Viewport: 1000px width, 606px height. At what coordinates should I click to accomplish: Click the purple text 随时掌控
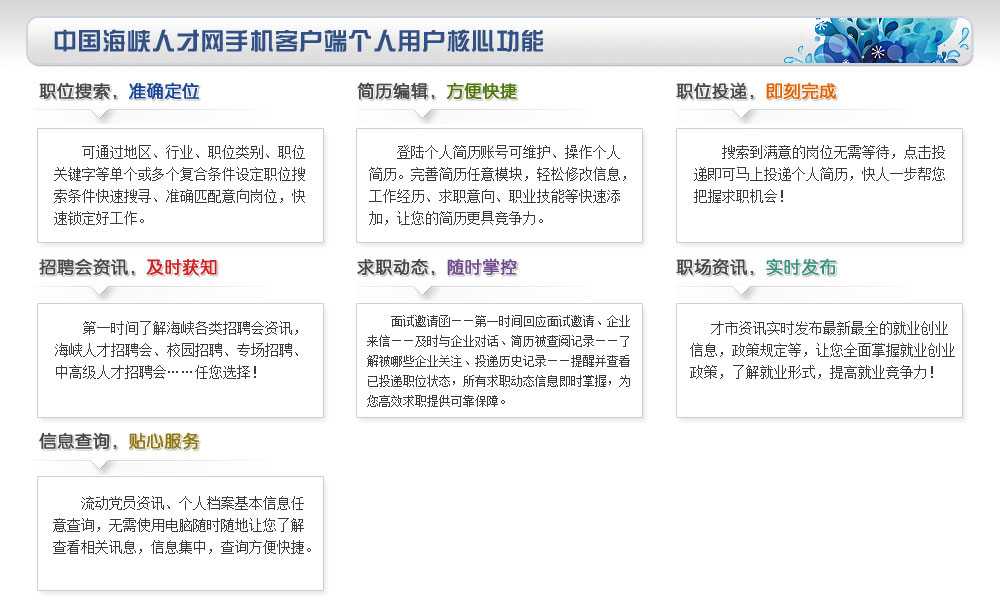click(x=482, y=268)
